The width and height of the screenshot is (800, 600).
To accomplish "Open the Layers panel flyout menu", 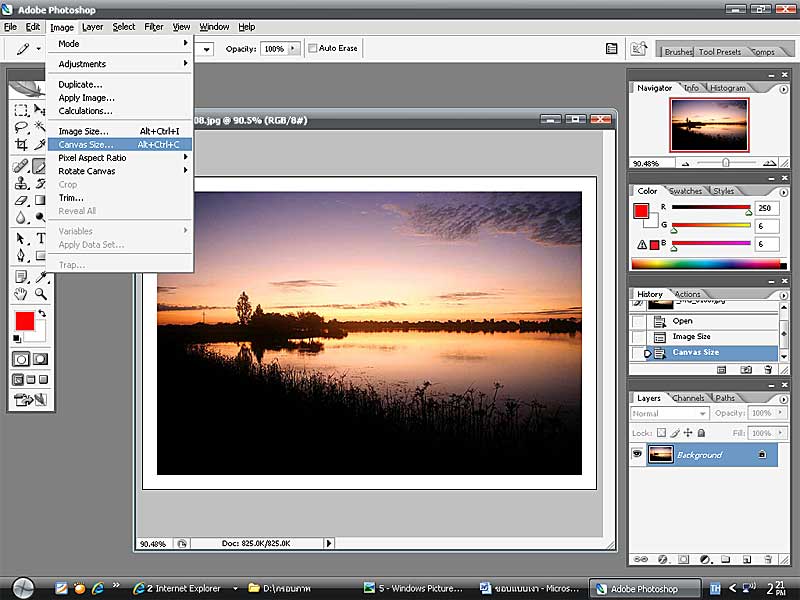I will [783, 399].
